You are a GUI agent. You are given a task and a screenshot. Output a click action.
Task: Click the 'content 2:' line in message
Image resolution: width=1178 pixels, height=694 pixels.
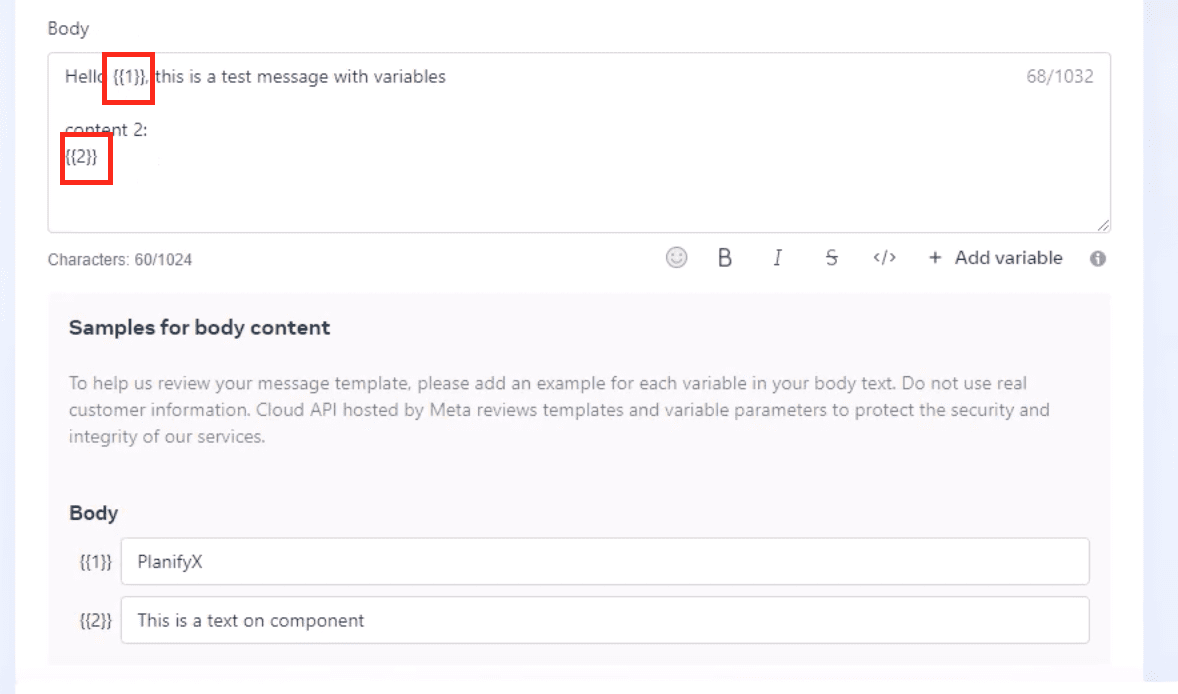coord(106,130)
